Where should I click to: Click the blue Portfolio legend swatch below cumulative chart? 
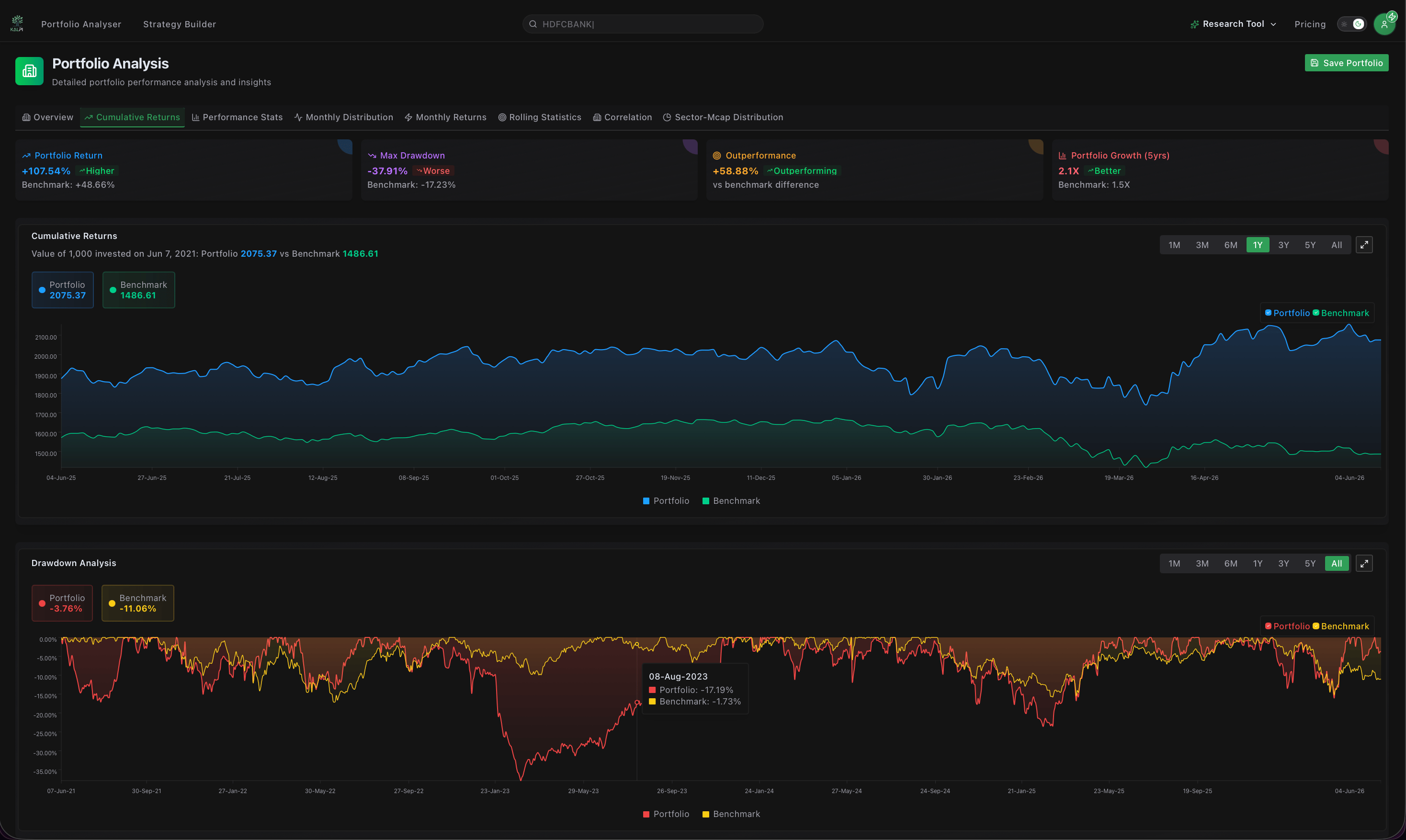646,501
